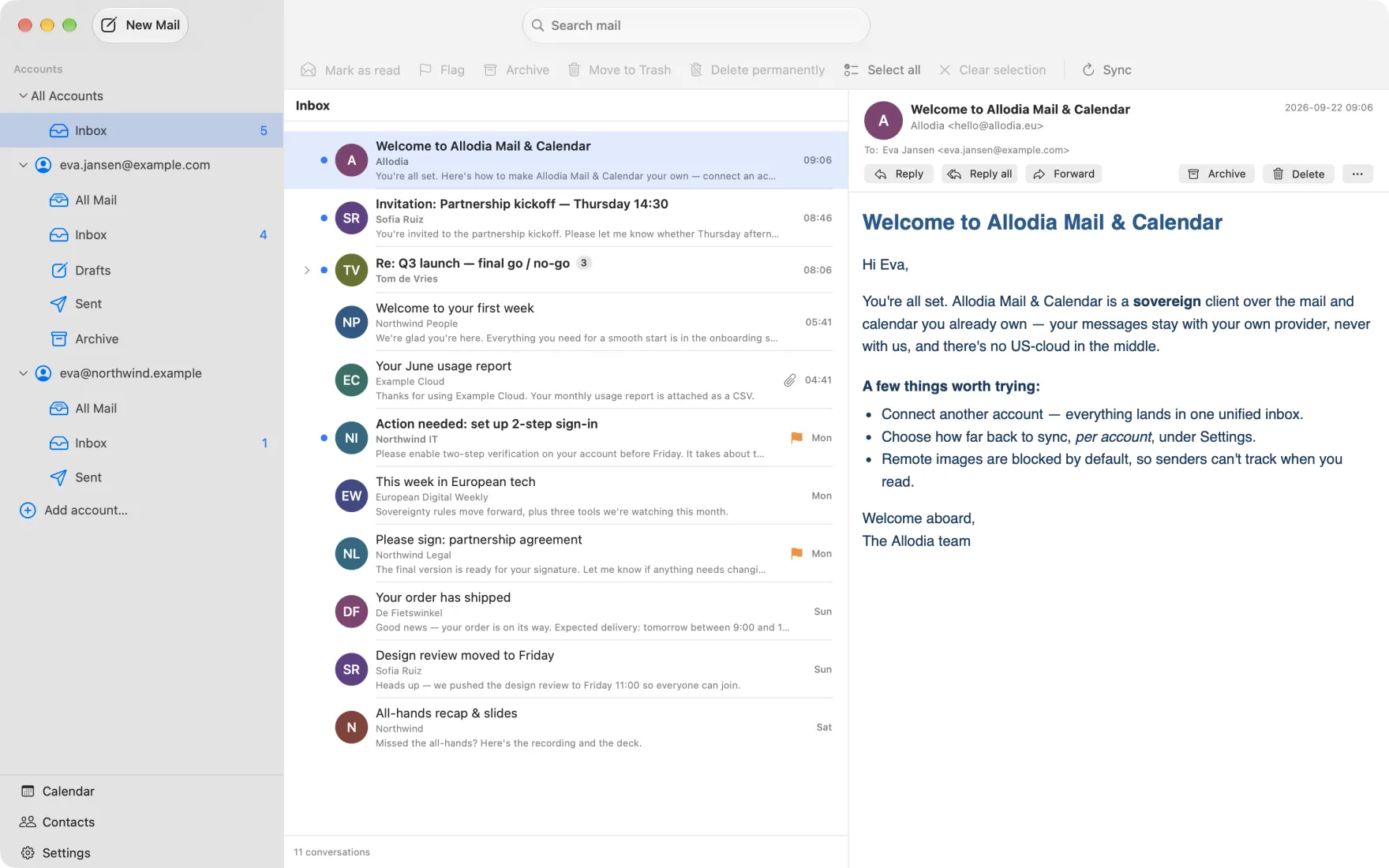Screen dimensions: 1389x868
Task: Flag the selected message from toolbar
Action: tap(442, 70)
